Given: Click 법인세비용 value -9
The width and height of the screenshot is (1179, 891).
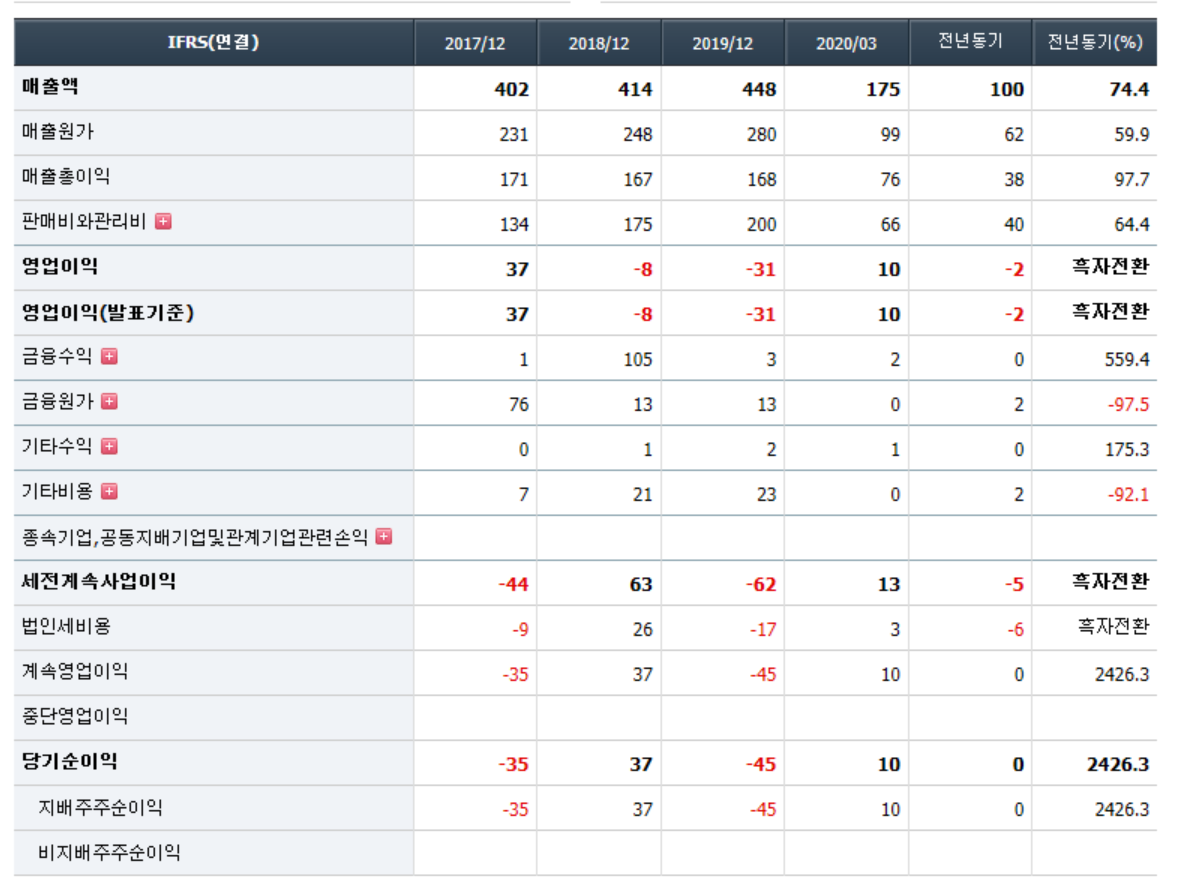Looking at the screenshot, I should point(520,629).
